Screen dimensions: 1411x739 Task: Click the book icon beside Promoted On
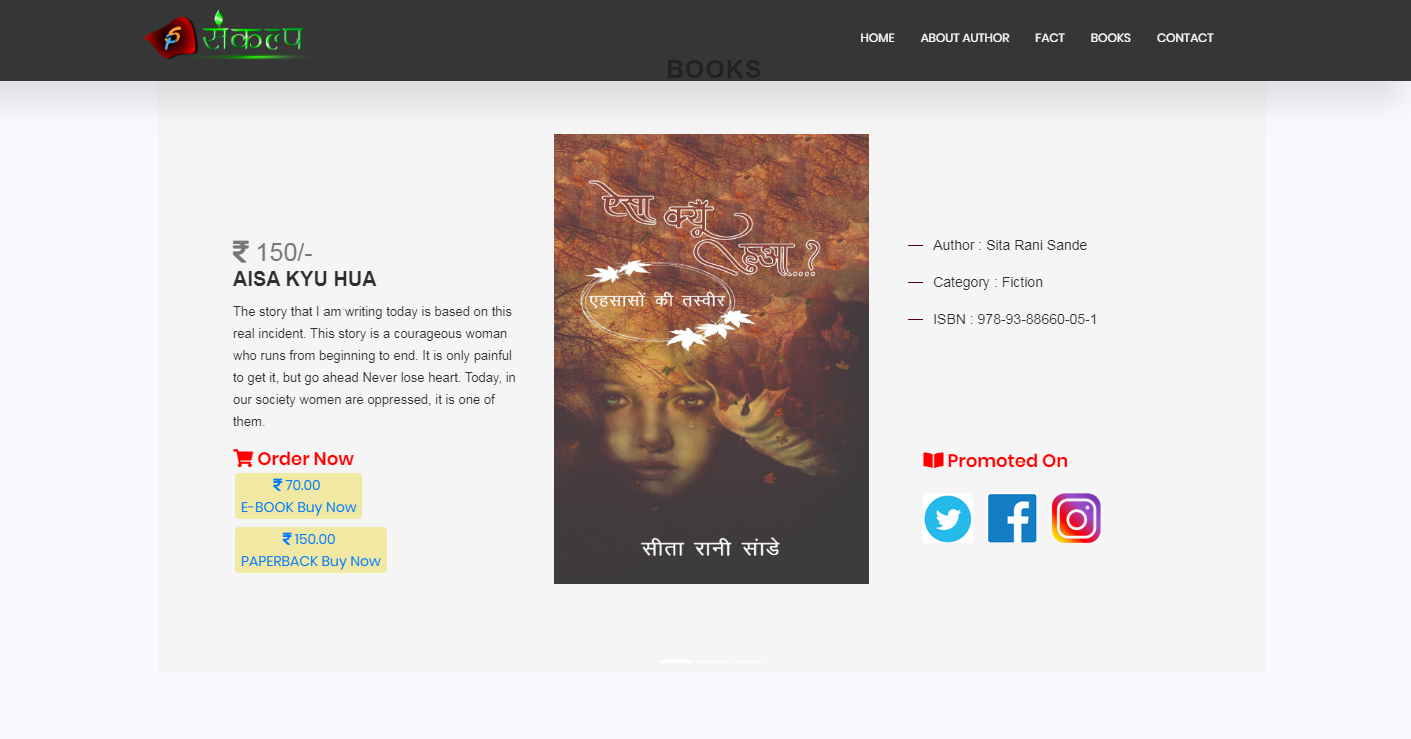[933, 460]
